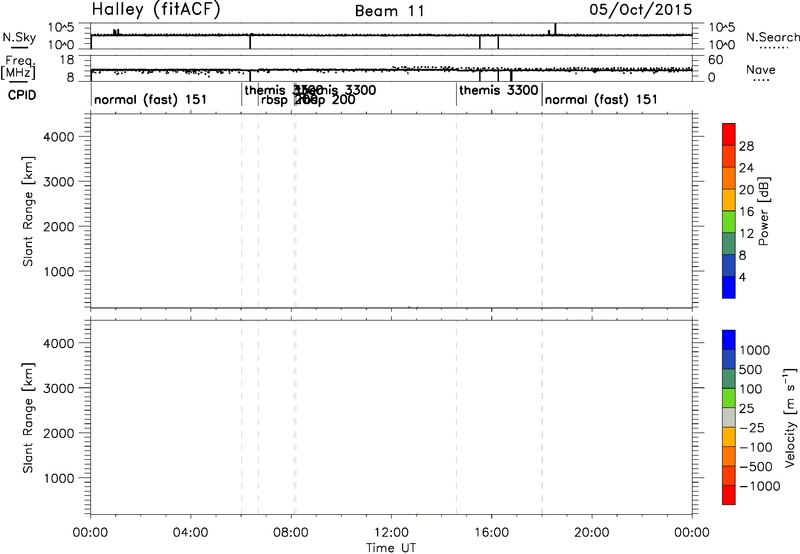The image size is (800, 554).
Task: Select the "Freq. [MHz]" axis label
Action: click(x=20, y=67)
